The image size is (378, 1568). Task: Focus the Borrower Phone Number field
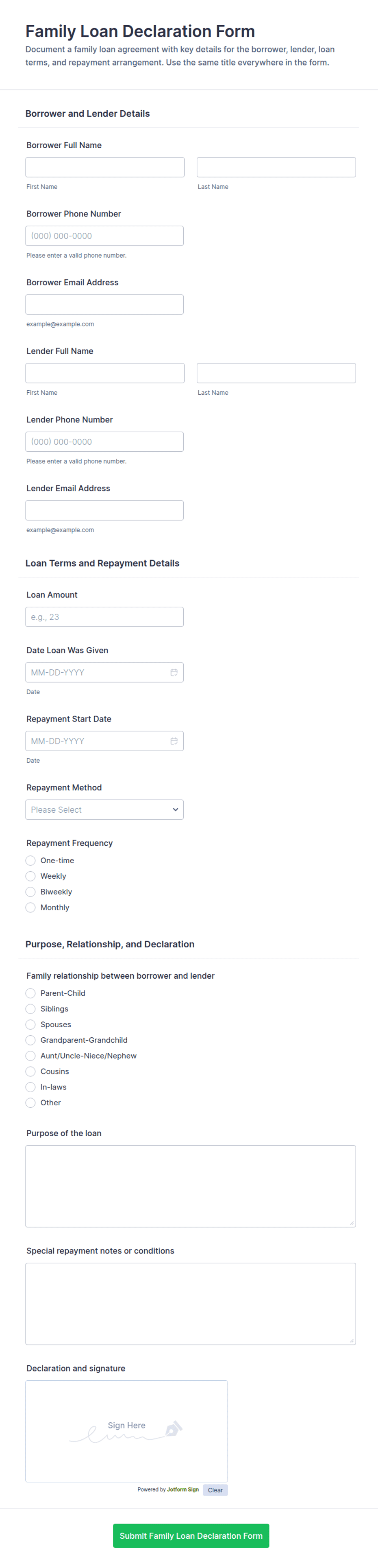pyautogui.click(x=104, y=236)
